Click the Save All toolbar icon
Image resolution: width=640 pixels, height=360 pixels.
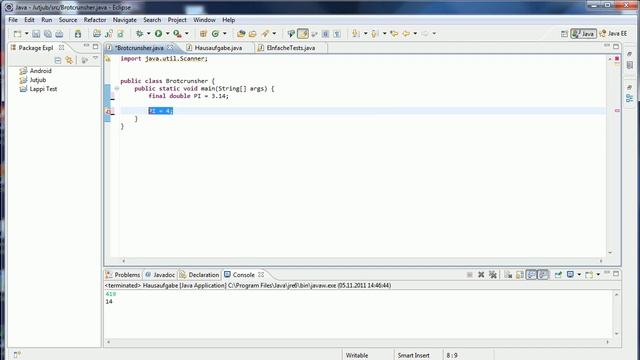click(48, 34)
